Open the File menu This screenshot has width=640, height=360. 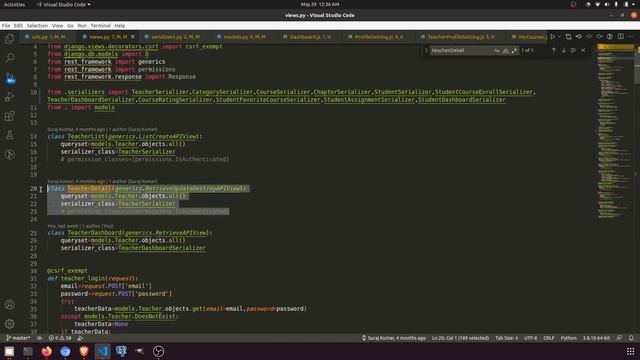(x=6, y=25)
